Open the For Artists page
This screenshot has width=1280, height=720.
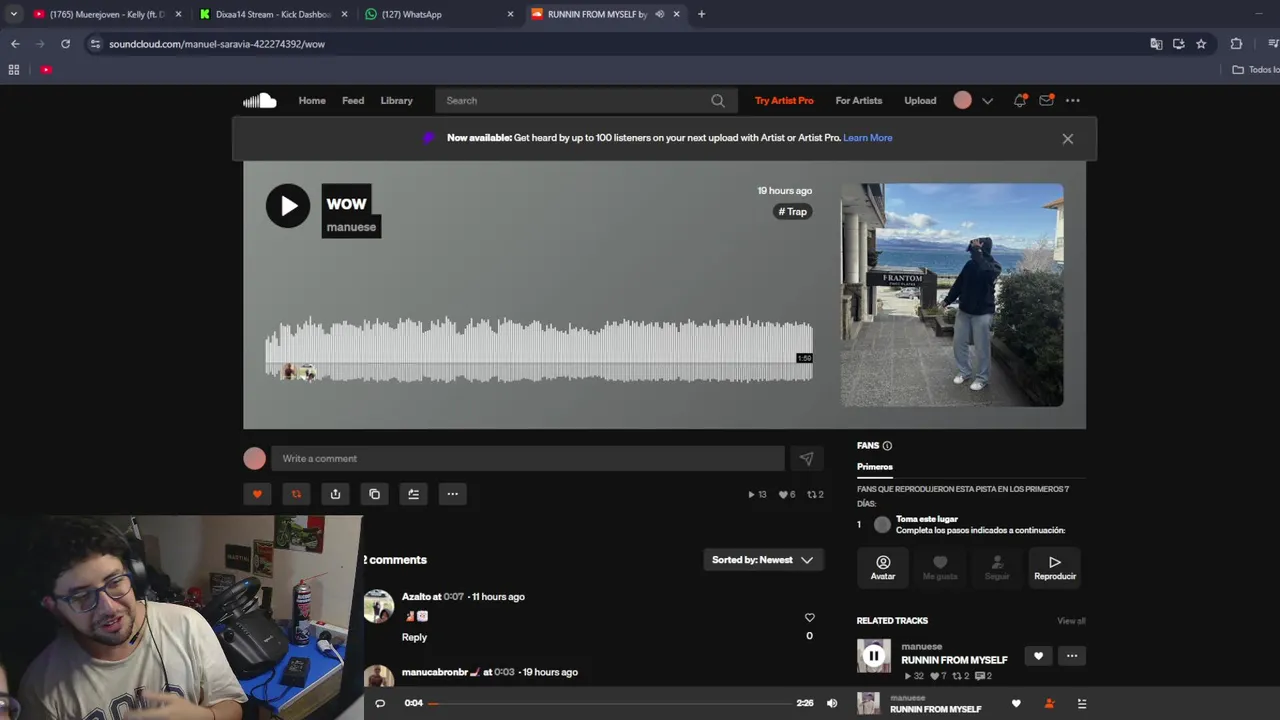click(859, 100)
